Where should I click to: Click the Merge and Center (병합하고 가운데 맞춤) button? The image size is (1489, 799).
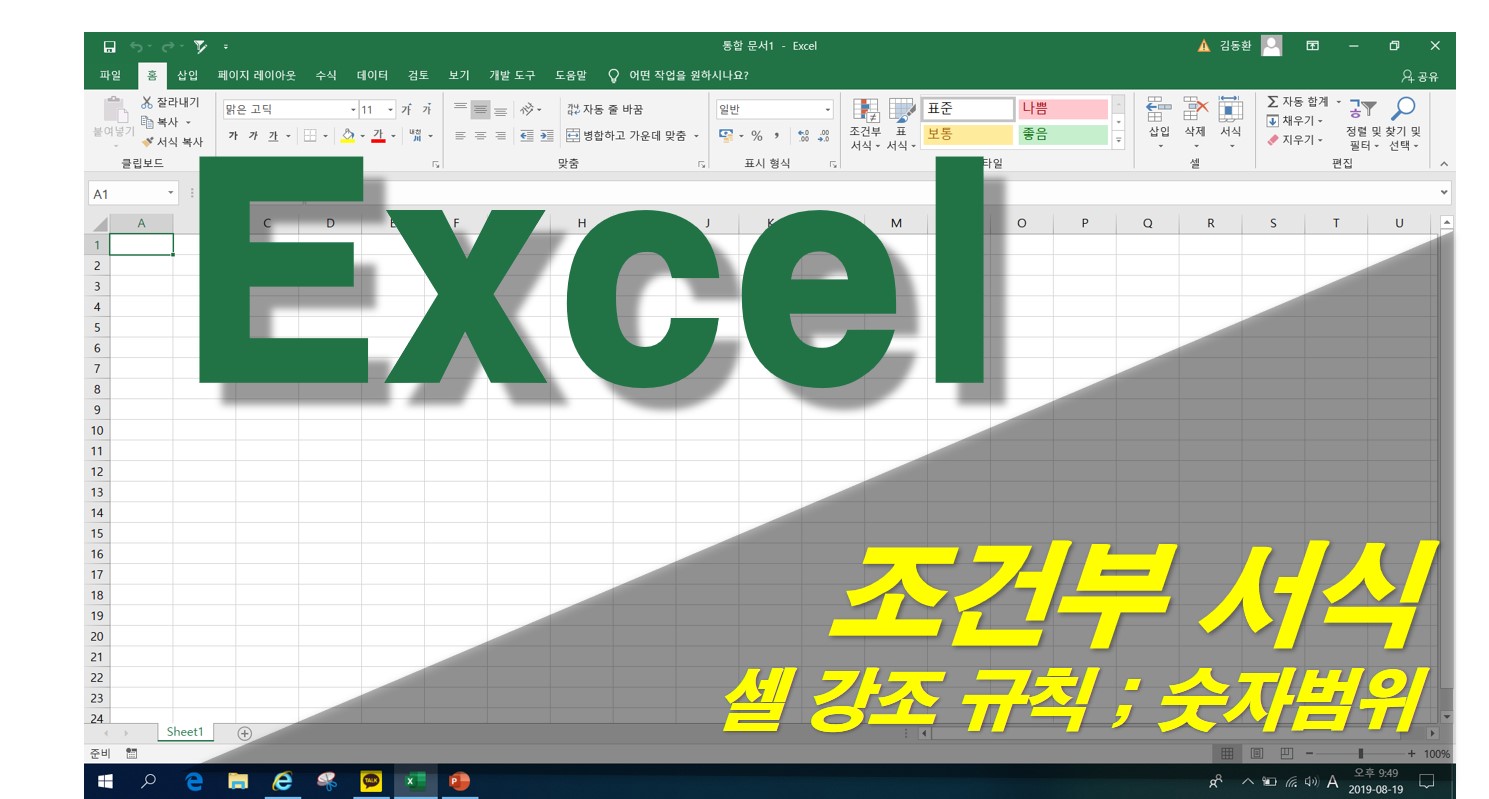pyautogui.click(x=625, y=136)
